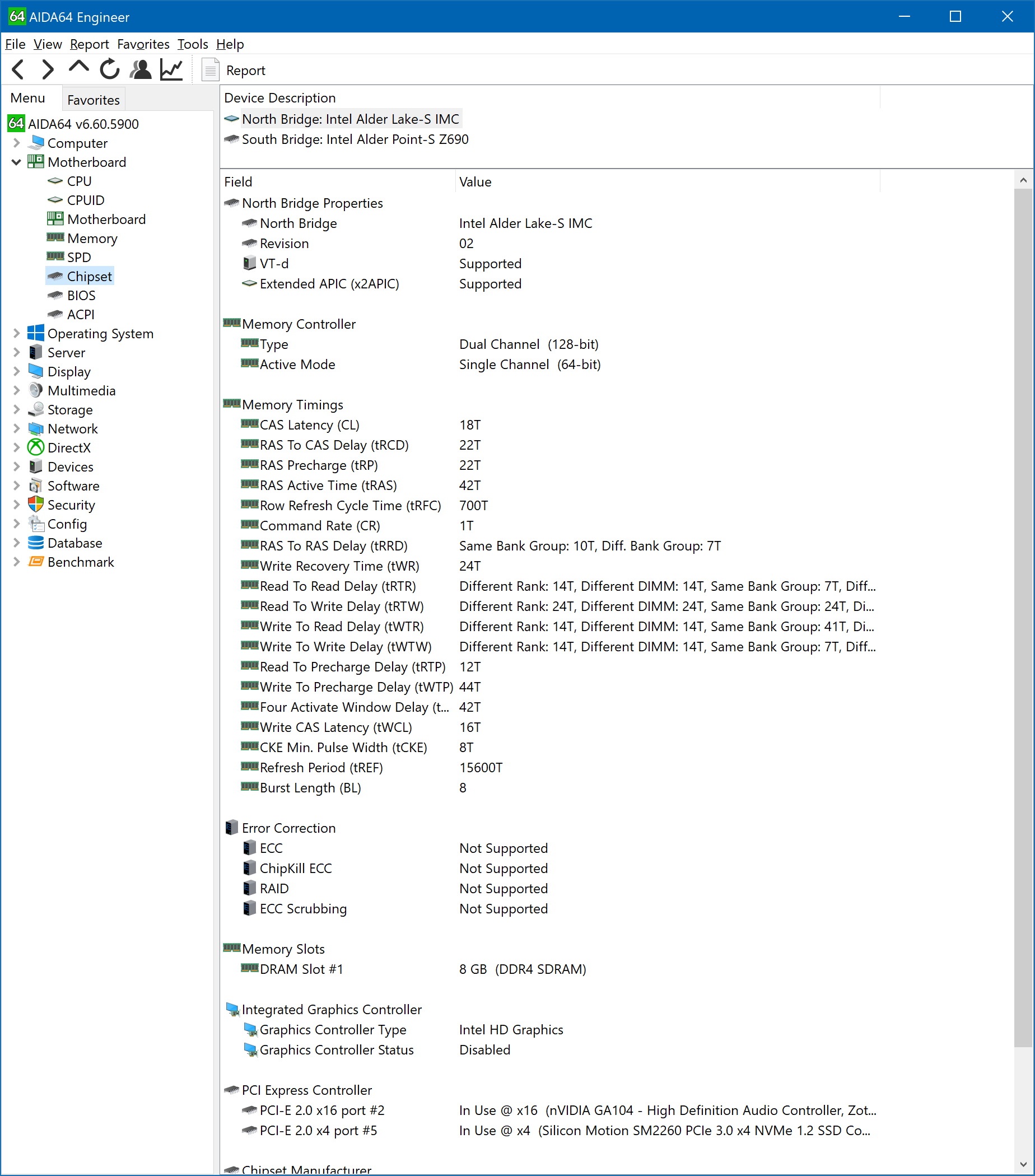Click the Forward navigation arrow
The image size is (1035, 1176).
pyautogui.click(x=48, y=69)
